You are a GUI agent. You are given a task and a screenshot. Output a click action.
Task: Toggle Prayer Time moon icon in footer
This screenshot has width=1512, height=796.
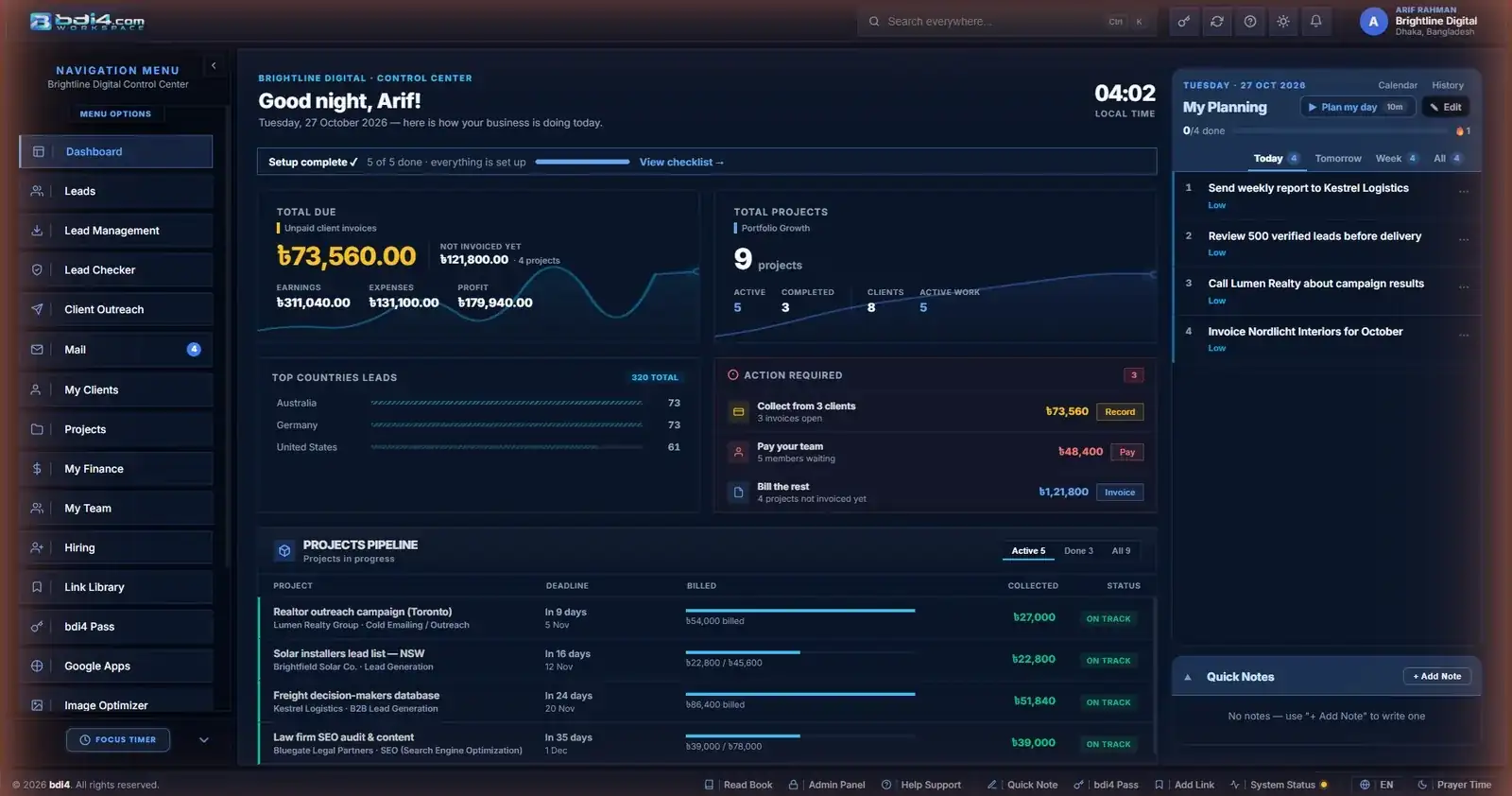click(1422, 785)
